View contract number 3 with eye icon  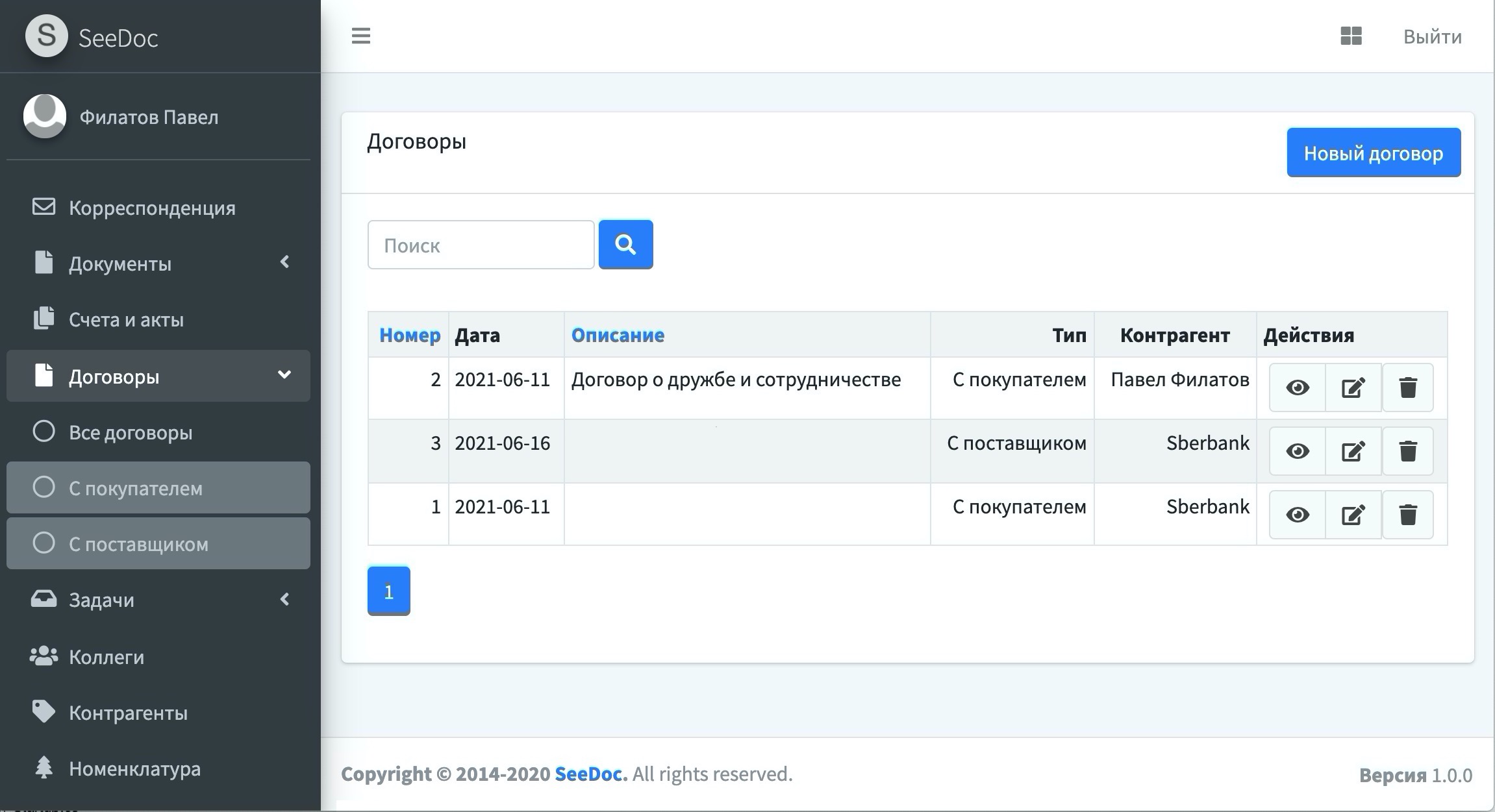[1297, 451]
